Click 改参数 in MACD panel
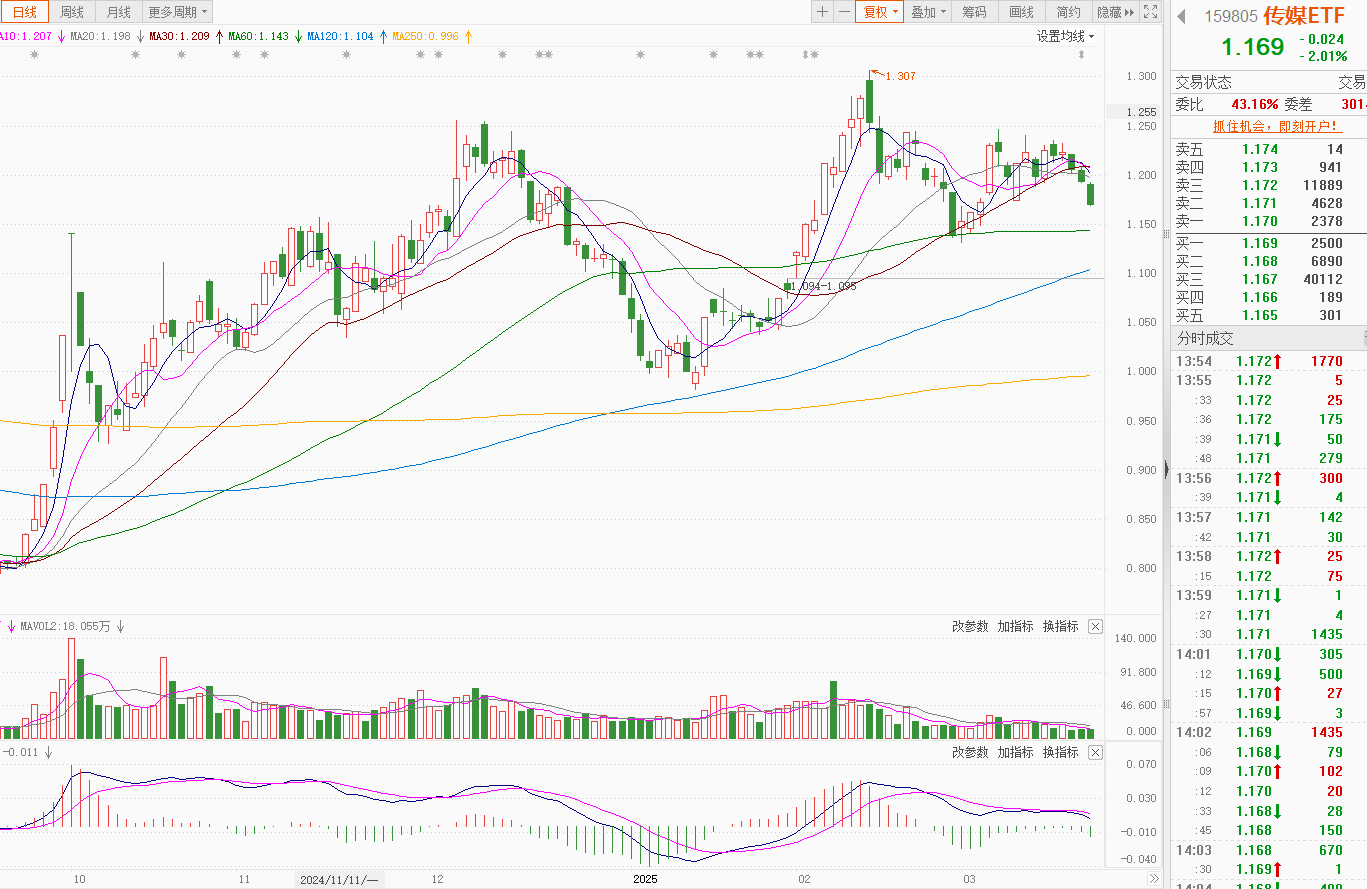The width and height of the screenshot is (1367, 889). click(970, 752)
